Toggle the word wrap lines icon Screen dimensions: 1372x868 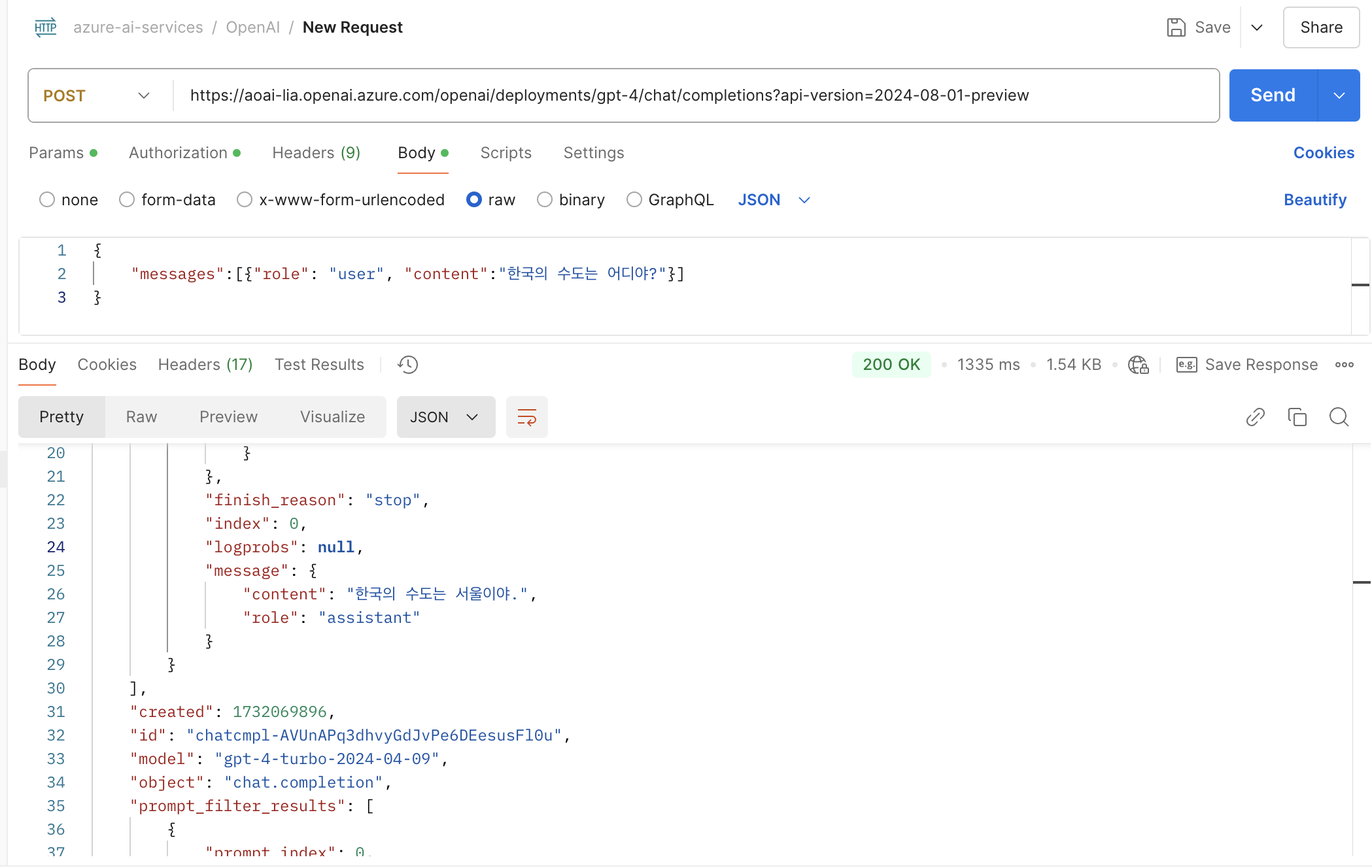526,417
